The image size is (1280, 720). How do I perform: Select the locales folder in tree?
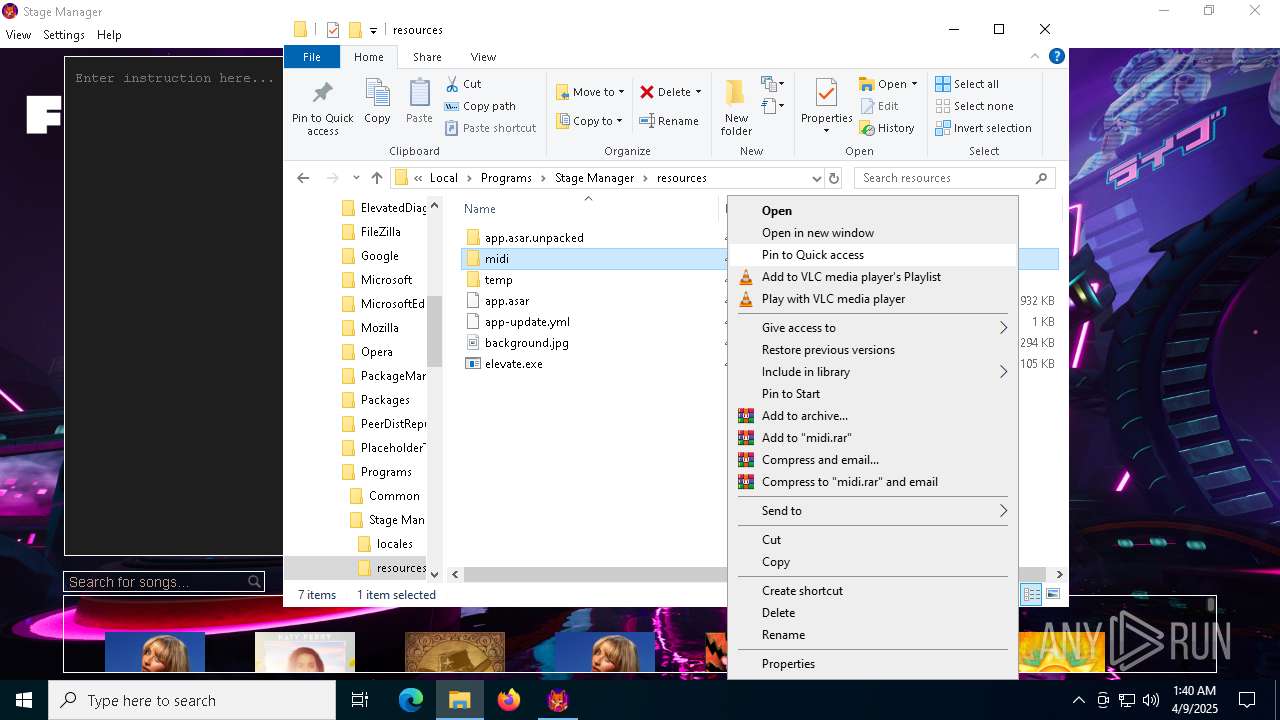tap(394, 544)
